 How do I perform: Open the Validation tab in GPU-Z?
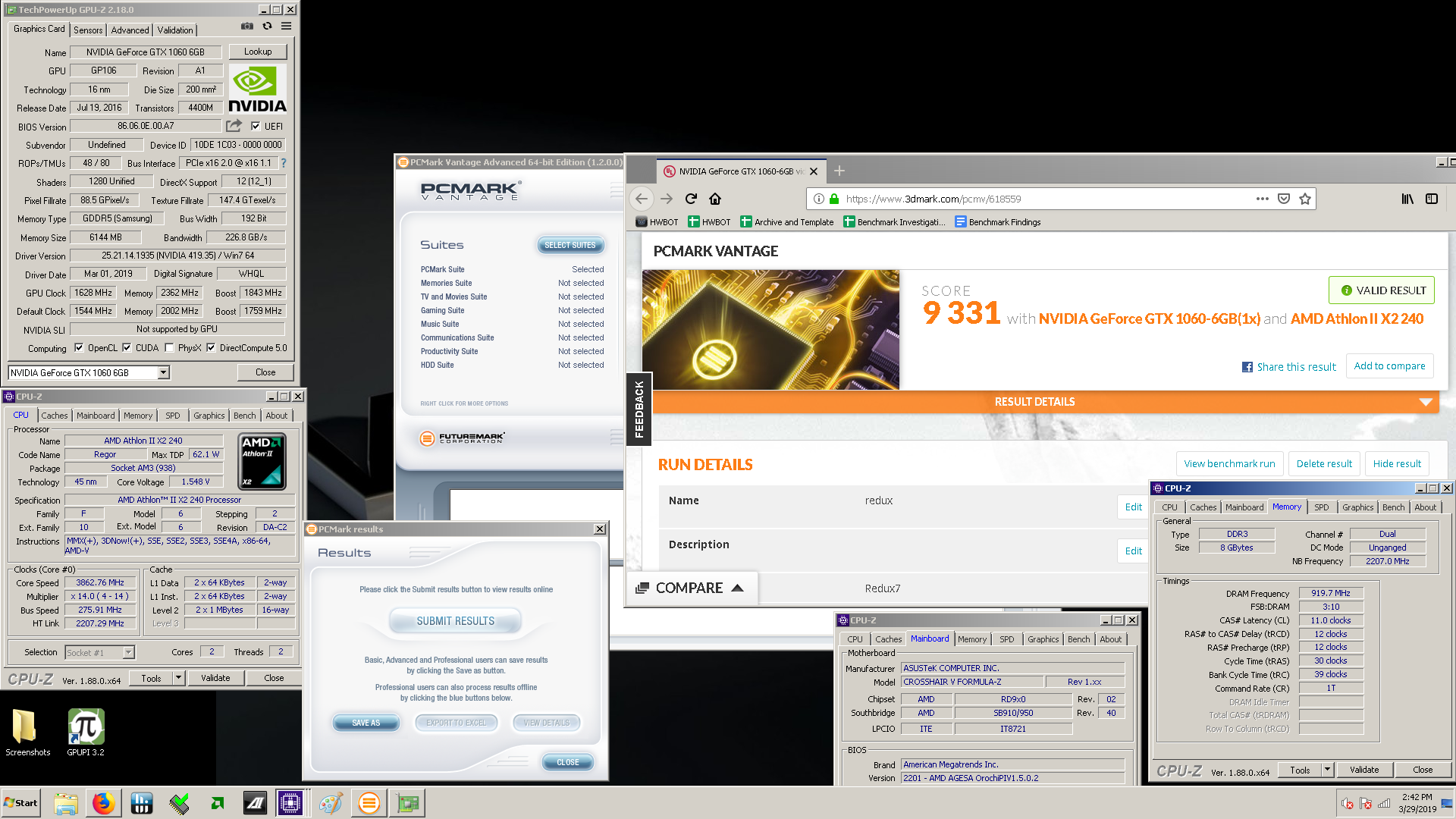175,30
